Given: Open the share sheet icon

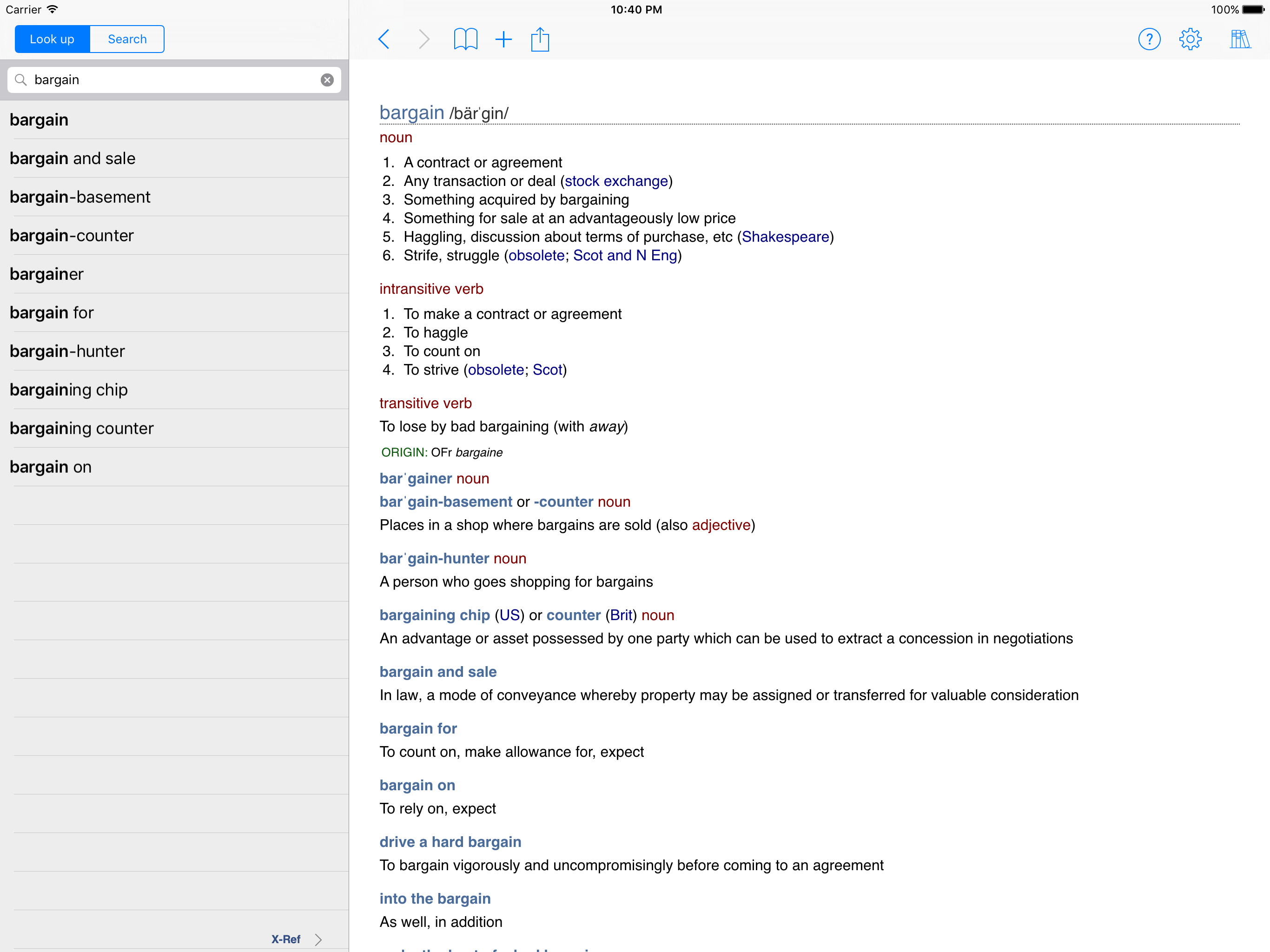Looking at the screenshot, I should (x=540, y=39).
